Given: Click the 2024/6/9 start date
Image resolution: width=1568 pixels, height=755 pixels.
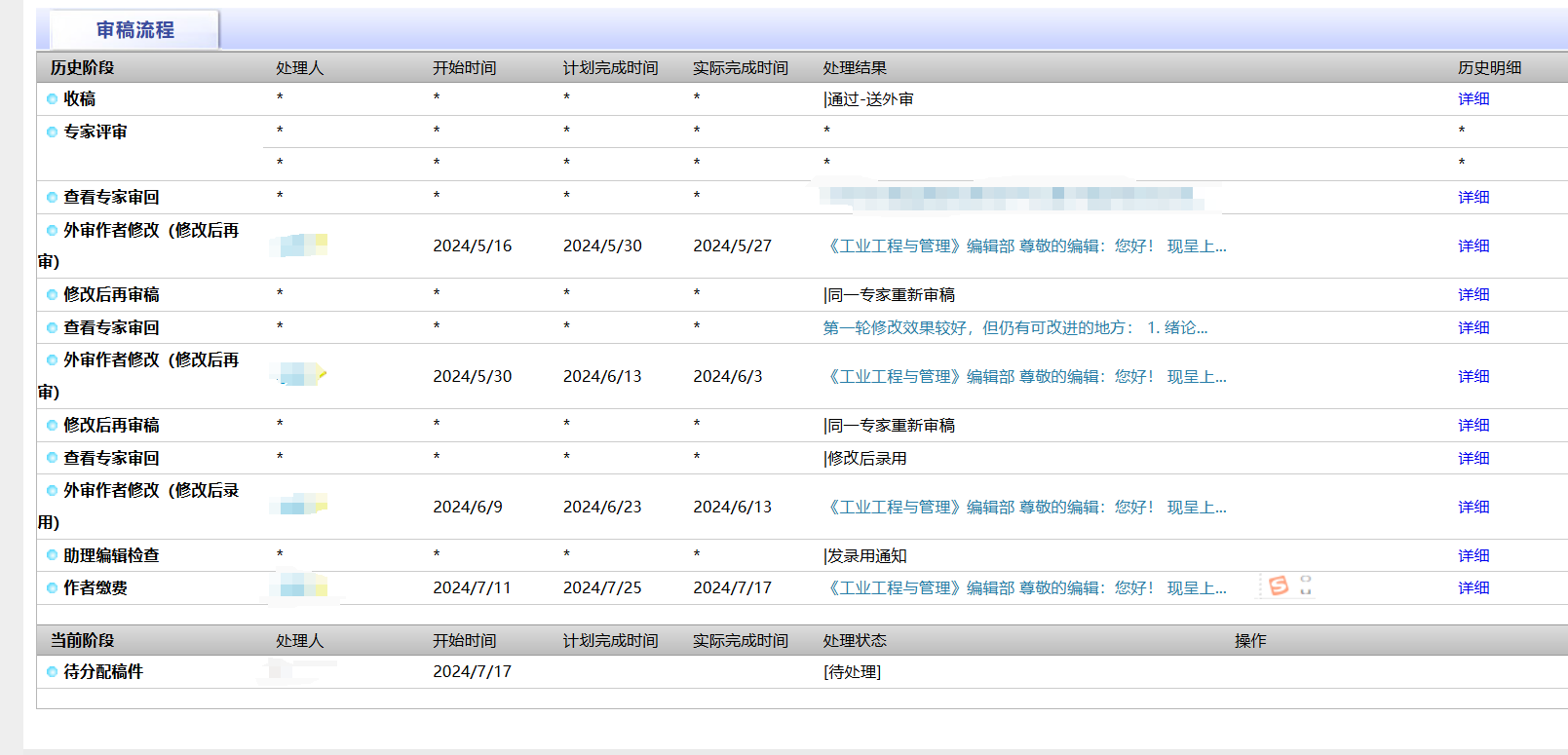Looking at the screenshot, I should tap(468, 508).
